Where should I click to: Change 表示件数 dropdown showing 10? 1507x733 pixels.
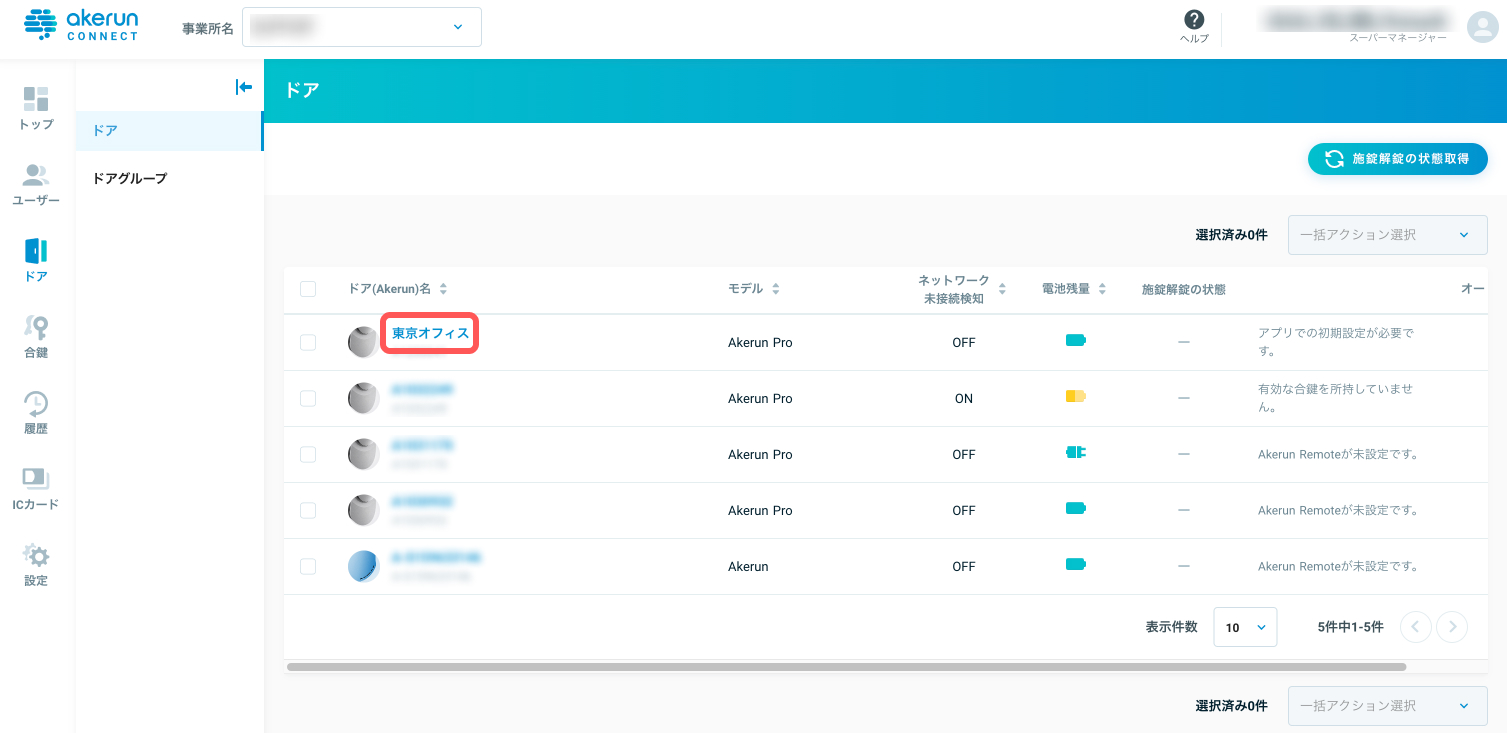point(1245,627)
